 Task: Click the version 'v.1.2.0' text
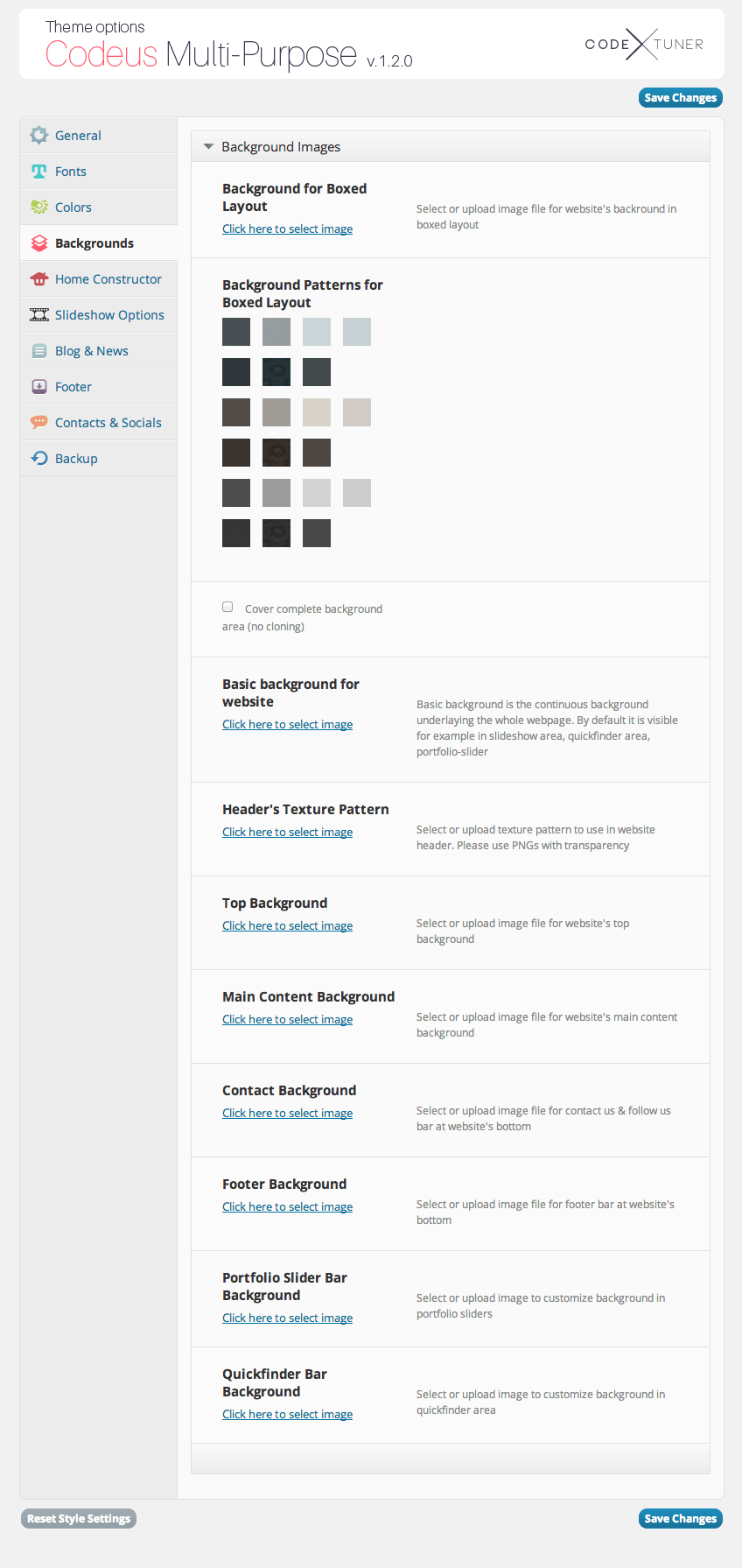click(x=389, y=60)
